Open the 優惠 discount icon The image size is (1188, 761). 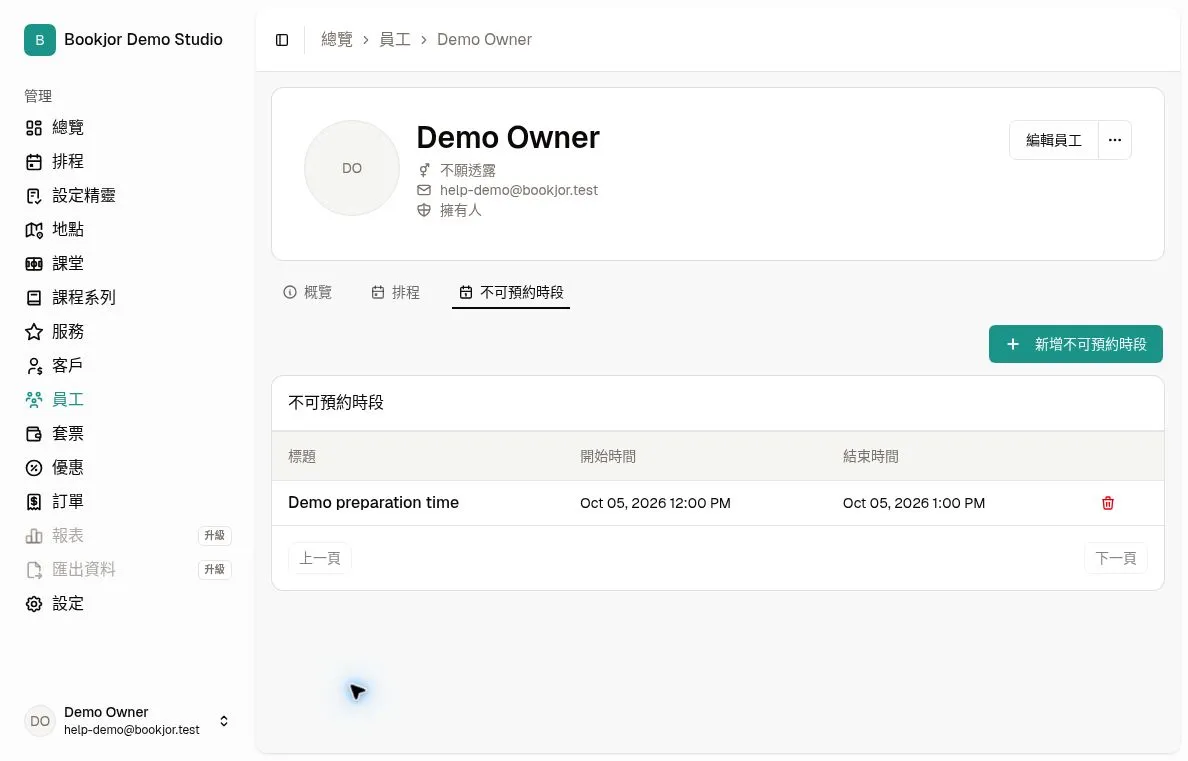tap(34, 468)
